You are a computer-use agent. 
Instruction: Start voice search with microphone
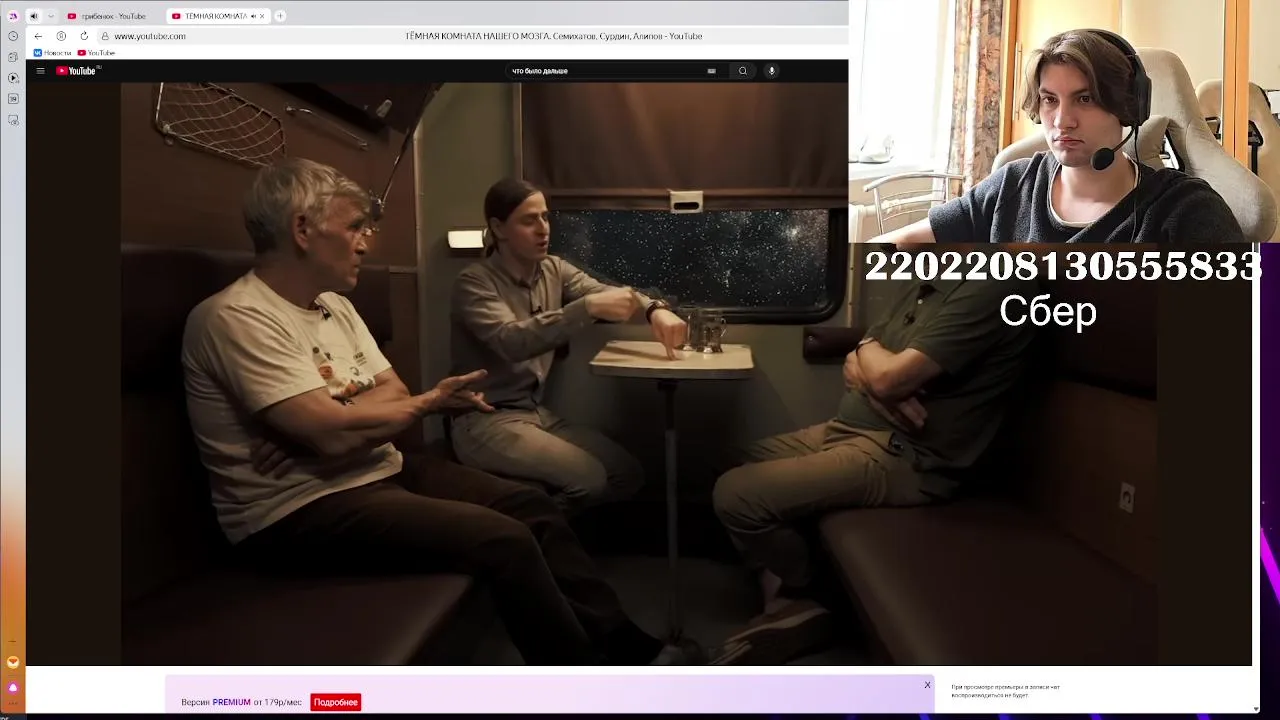pos(771,71)
